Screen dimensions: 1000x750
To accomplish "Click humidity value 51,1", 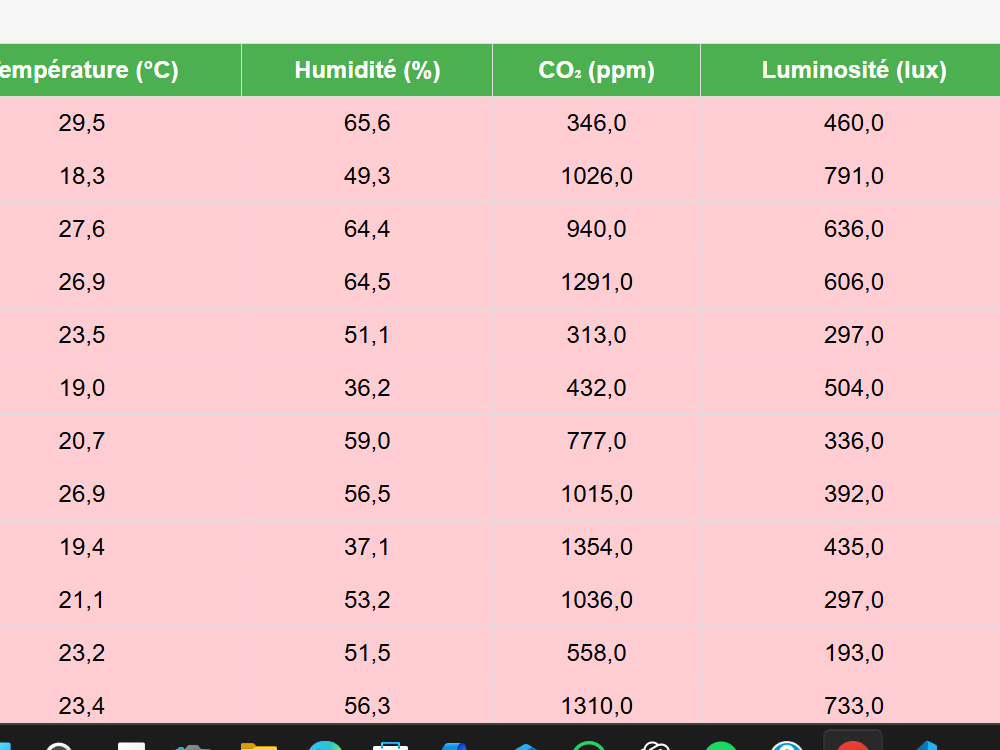I will (x=367, y=334).
